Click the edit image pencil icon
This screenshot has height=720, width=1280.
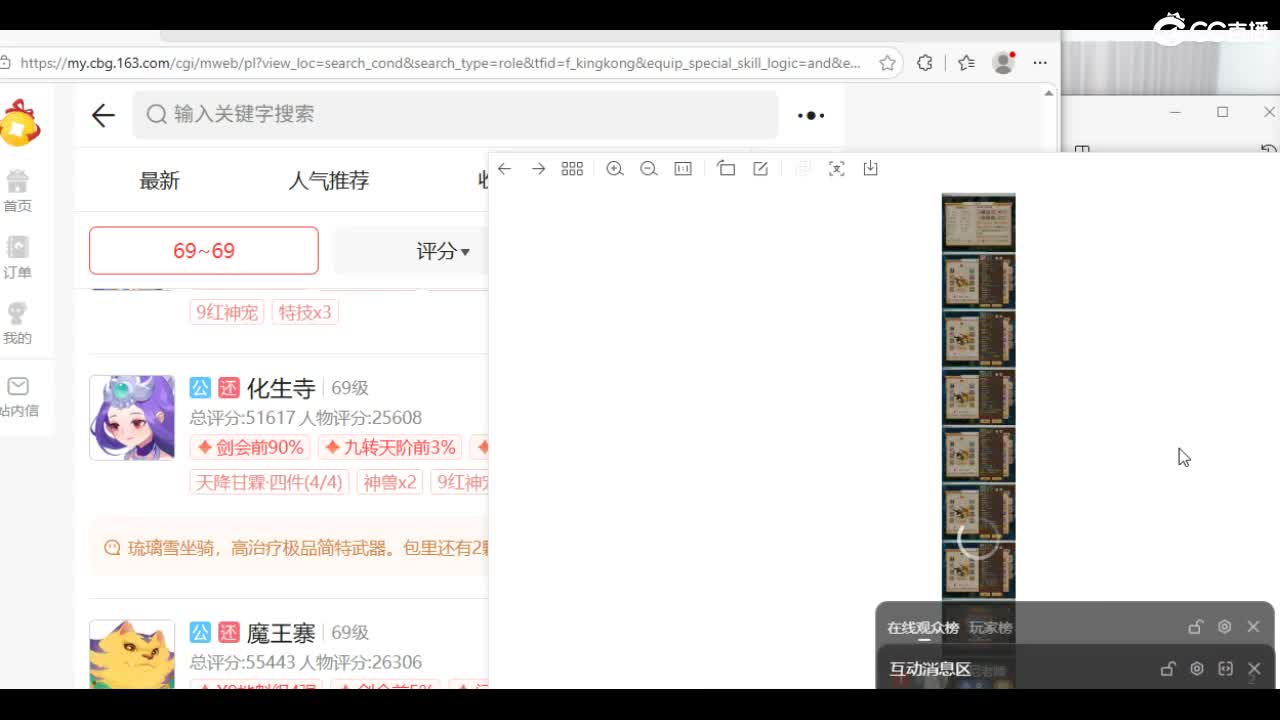(760, 169)
